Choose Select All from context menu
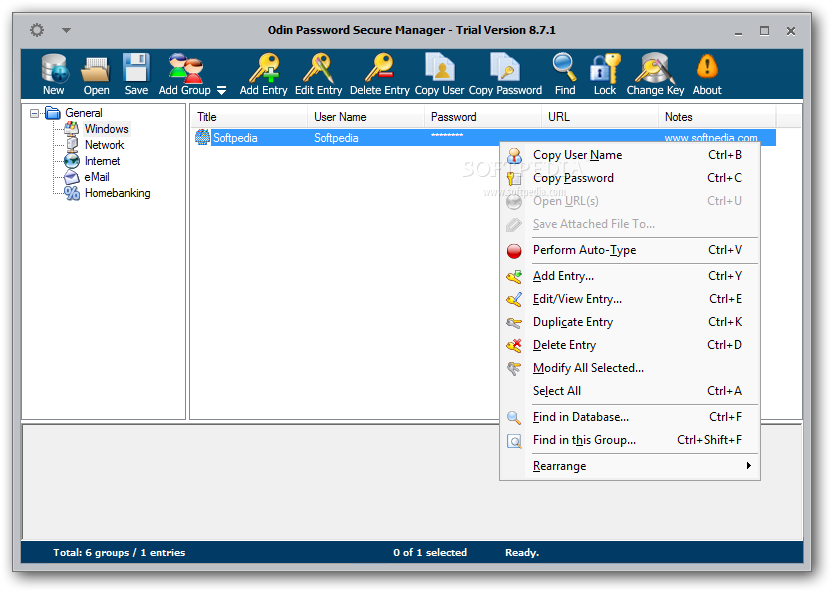832x592 pixels. tap(630, 391)
